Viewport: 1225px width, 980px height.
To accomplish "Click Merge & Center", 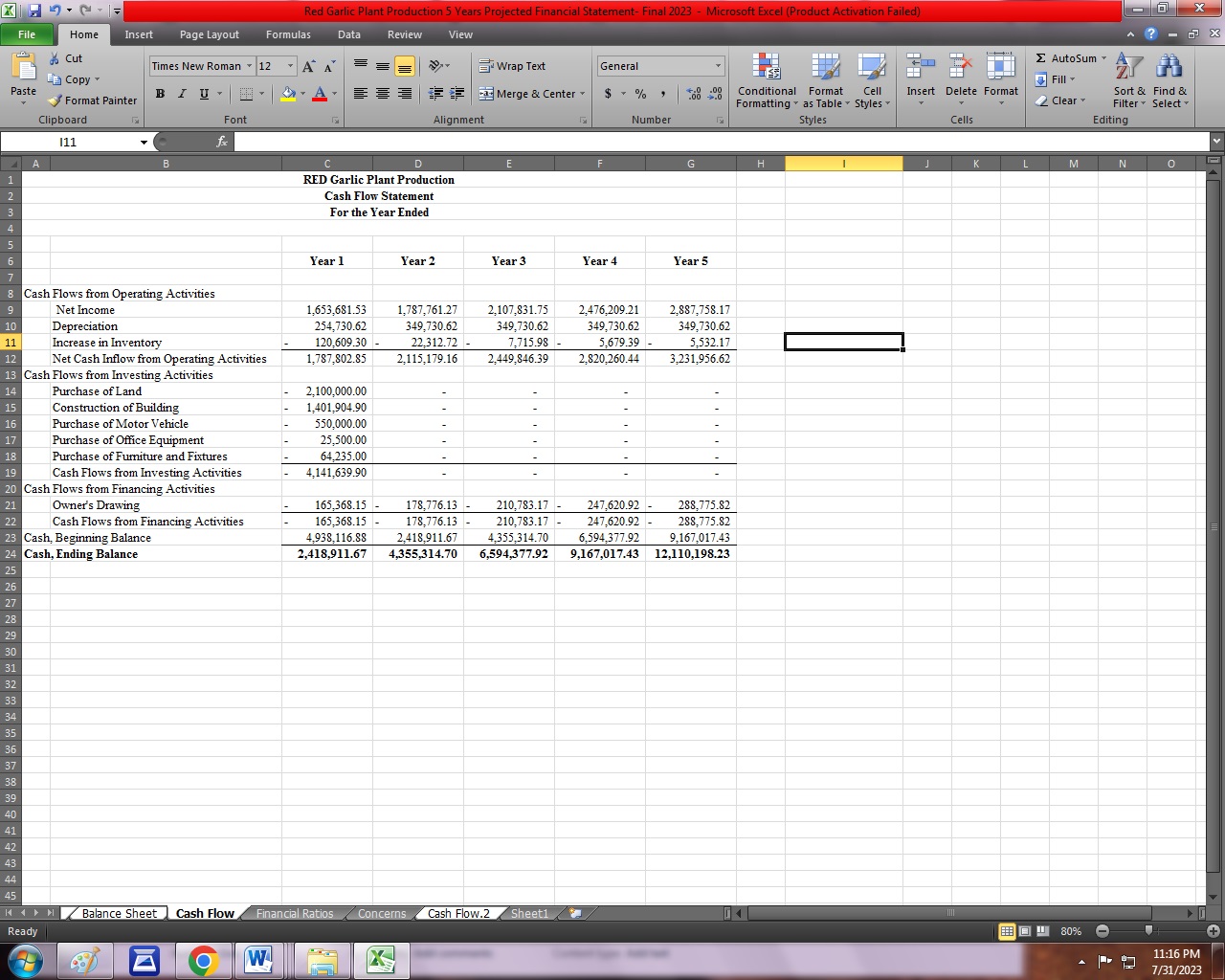I will coord(527,94).
